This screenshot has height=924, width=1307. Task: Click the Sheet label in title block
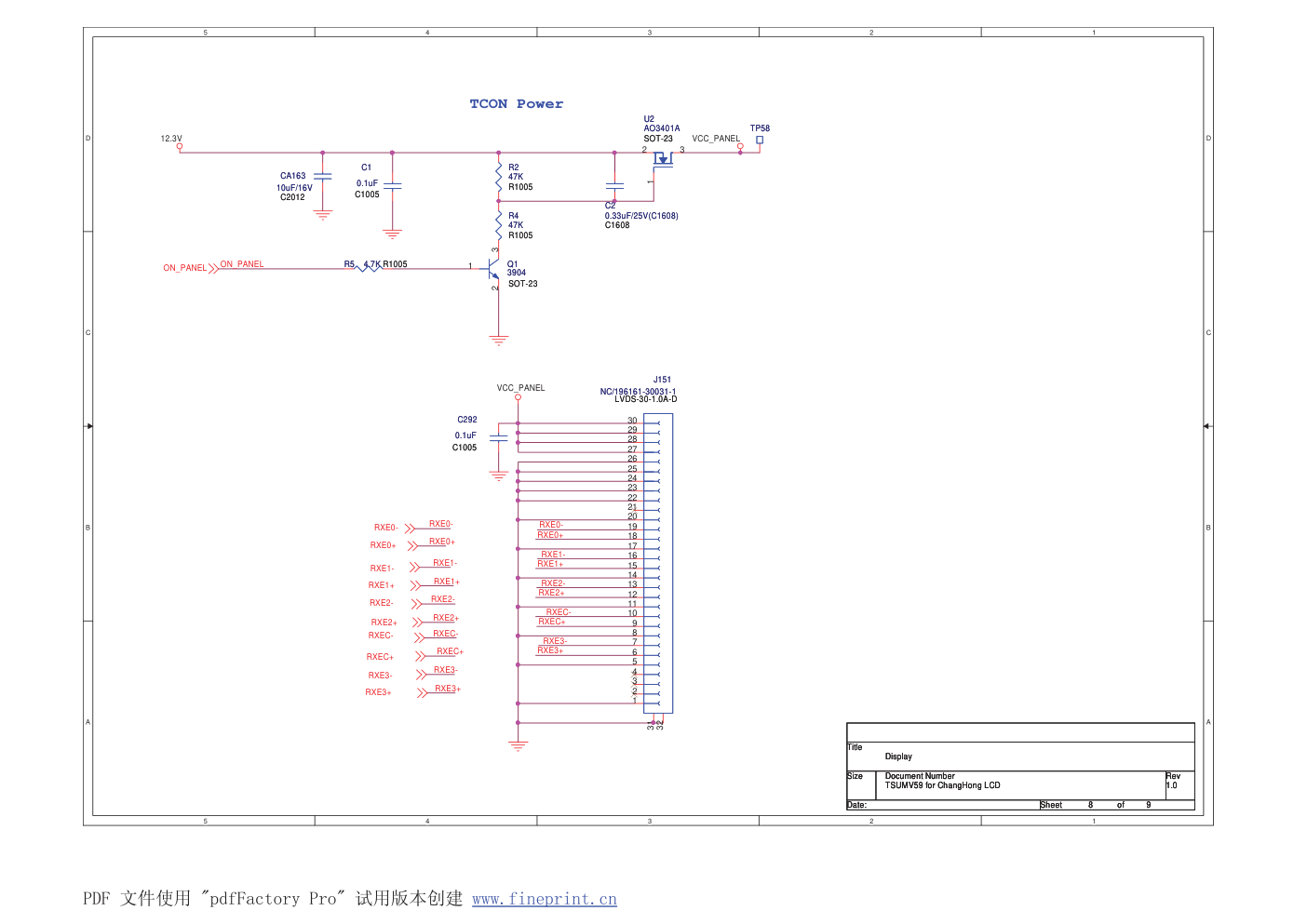click(x=1051, y=805)
